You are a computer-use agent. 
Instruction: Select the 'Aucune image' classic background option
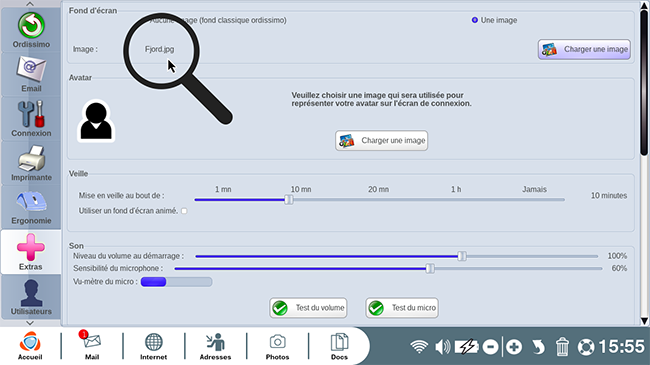(217, 20)
